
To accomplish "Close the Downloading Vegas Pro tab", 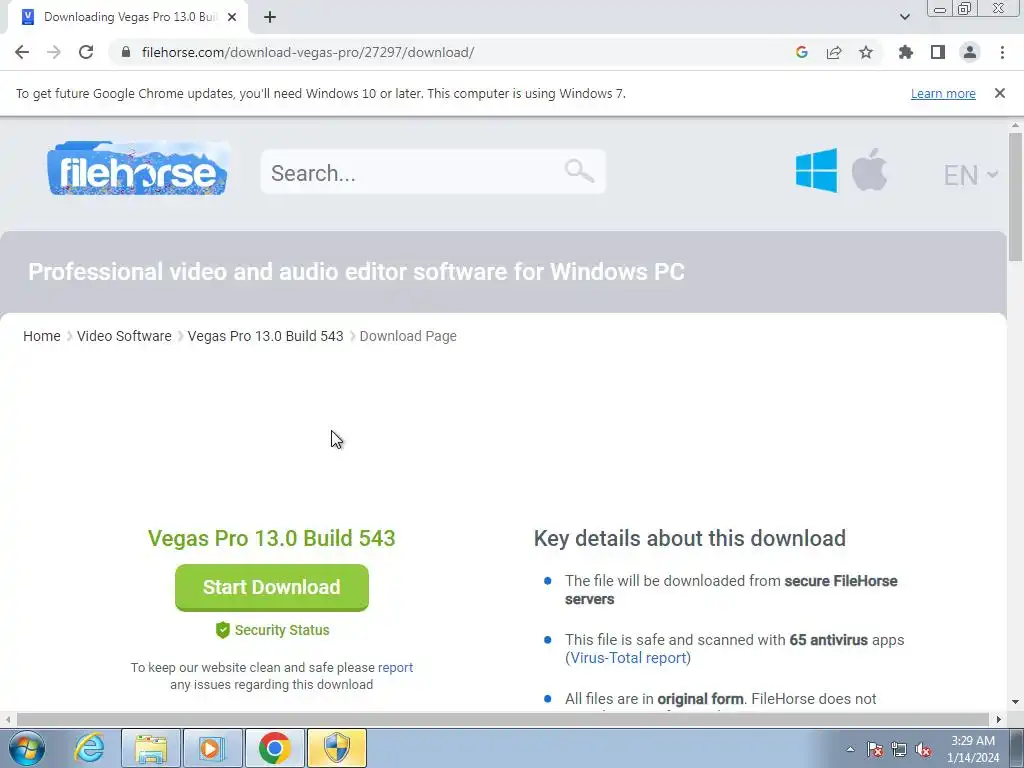I will coord(232,17).
